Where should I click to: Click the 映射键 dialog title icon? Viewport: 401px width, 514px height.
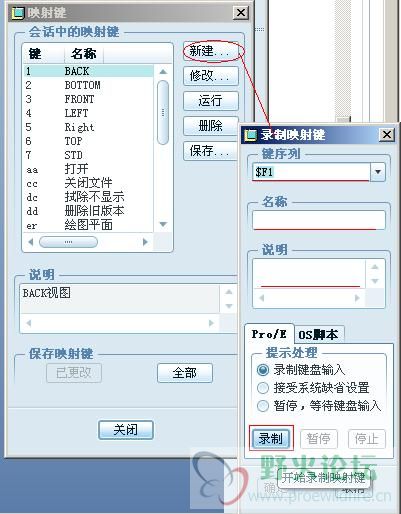coord(18,13)
